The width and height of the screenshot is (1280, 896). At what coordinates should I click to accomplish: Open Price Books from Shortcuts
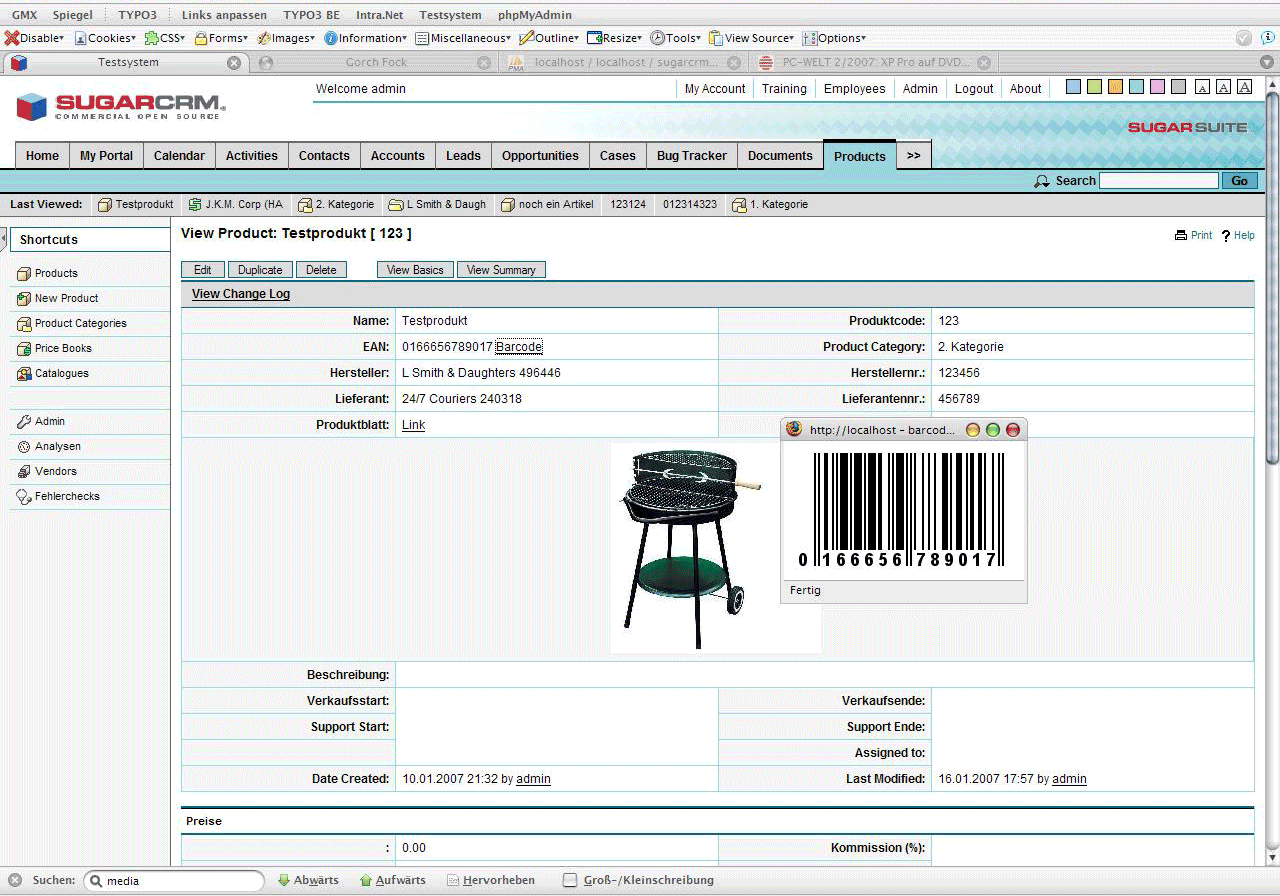pos(54,348)
